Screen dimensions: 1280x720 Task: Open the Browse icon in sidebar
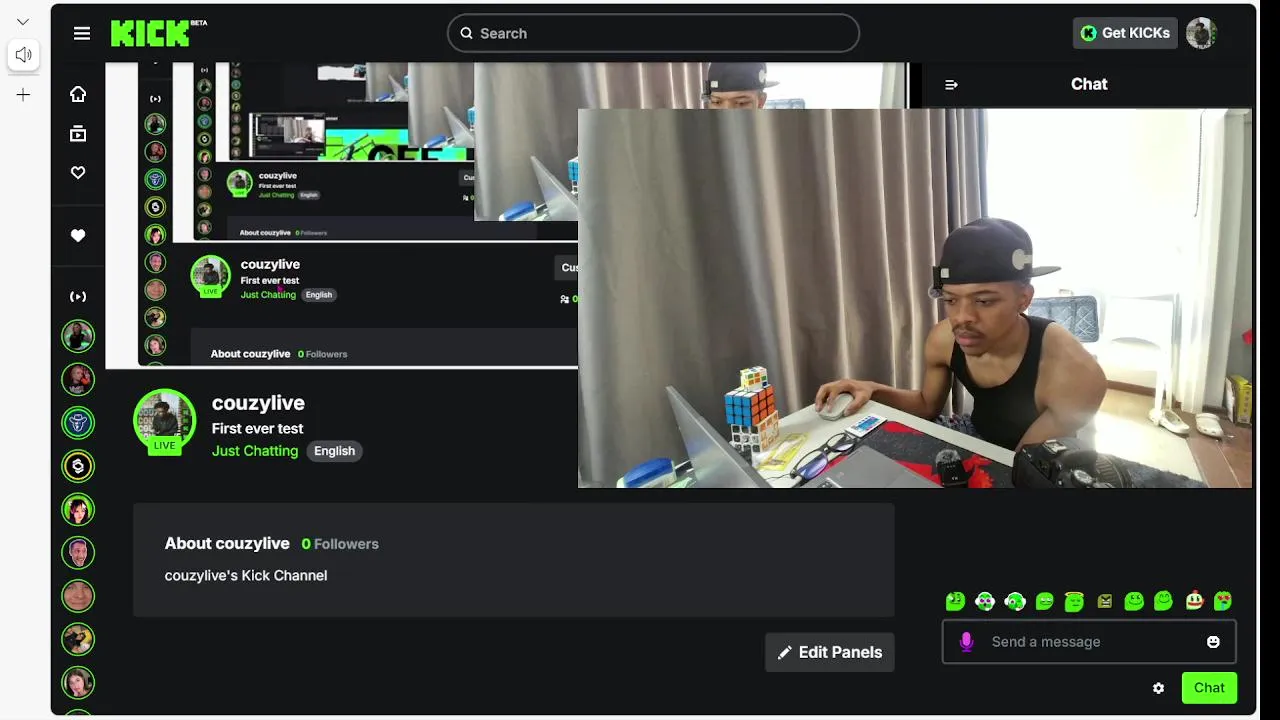pos(78,133)
